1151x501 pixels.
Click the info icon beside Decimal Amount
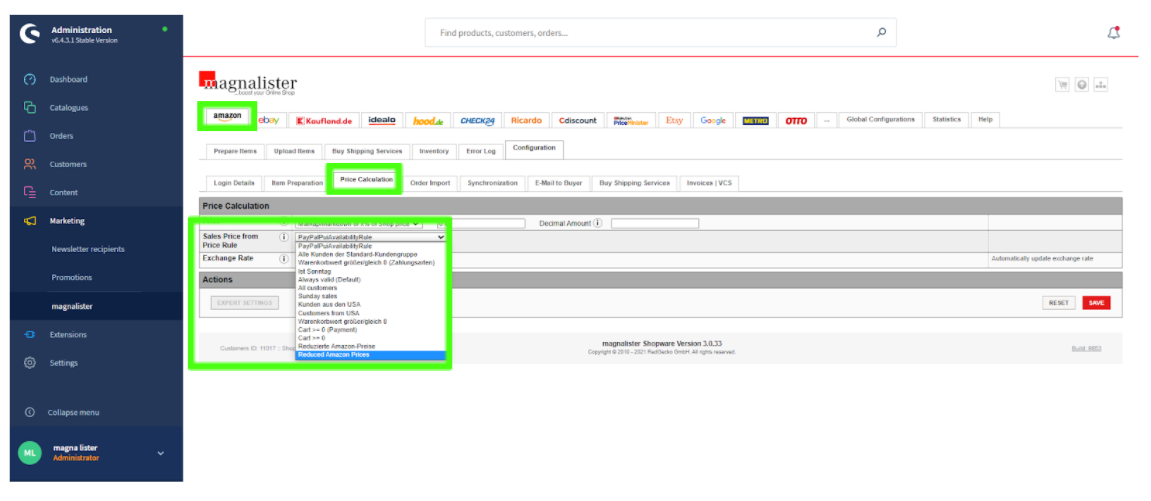[x=598, y=223]
